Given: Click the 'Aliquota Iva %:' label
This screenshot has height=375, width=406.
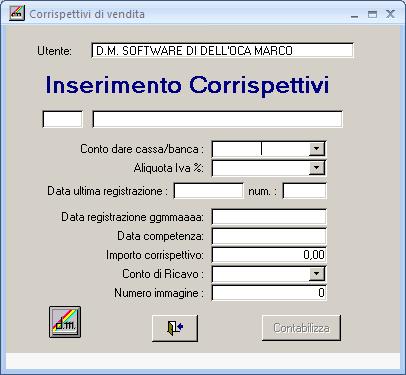Looking at the screenshot, I should (168, 168).
